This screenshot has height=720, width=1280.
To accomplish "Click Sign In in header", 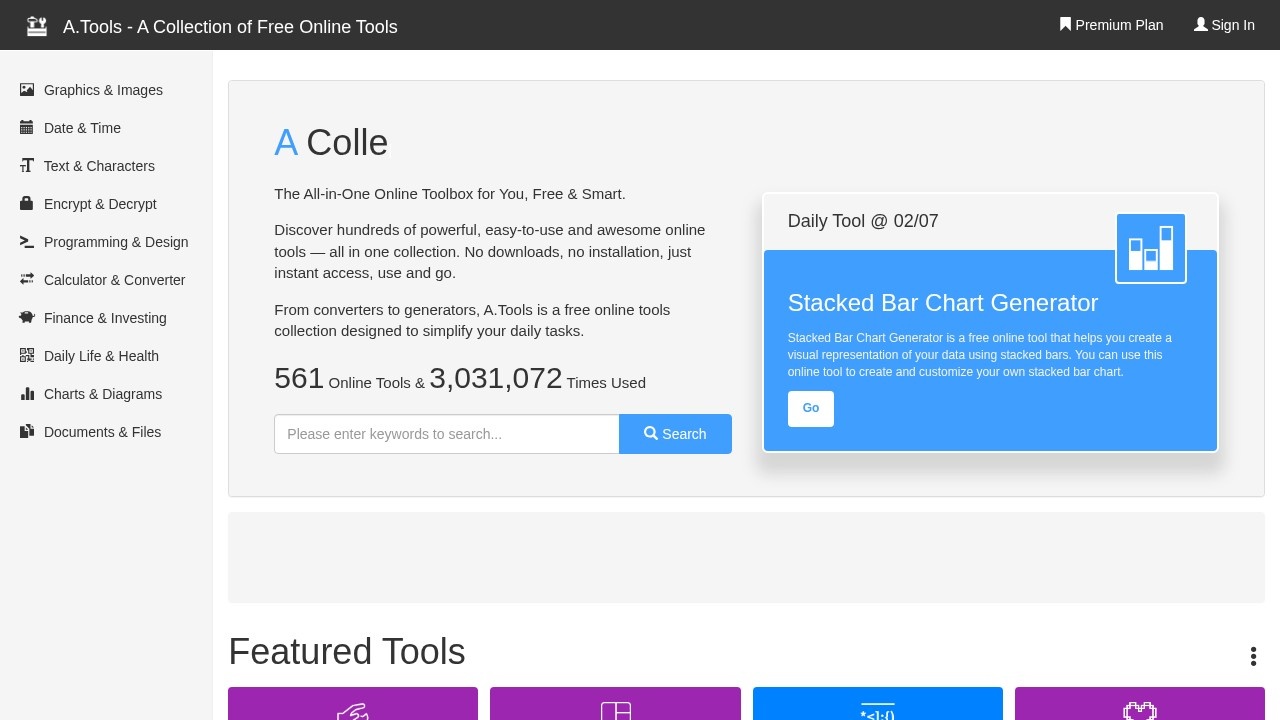I will pyautogui.click(x=1224, y=25).
